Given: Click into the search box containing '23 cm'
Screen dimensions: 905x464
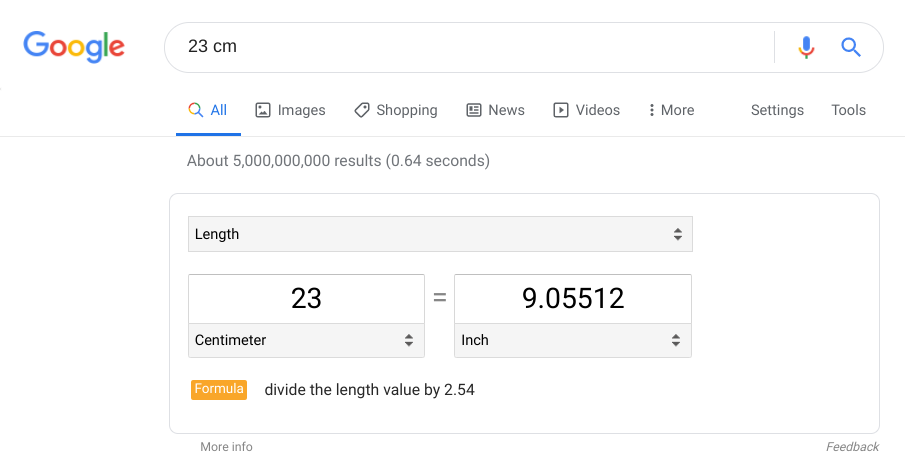Looking at the screenshot, I should 470,47.
